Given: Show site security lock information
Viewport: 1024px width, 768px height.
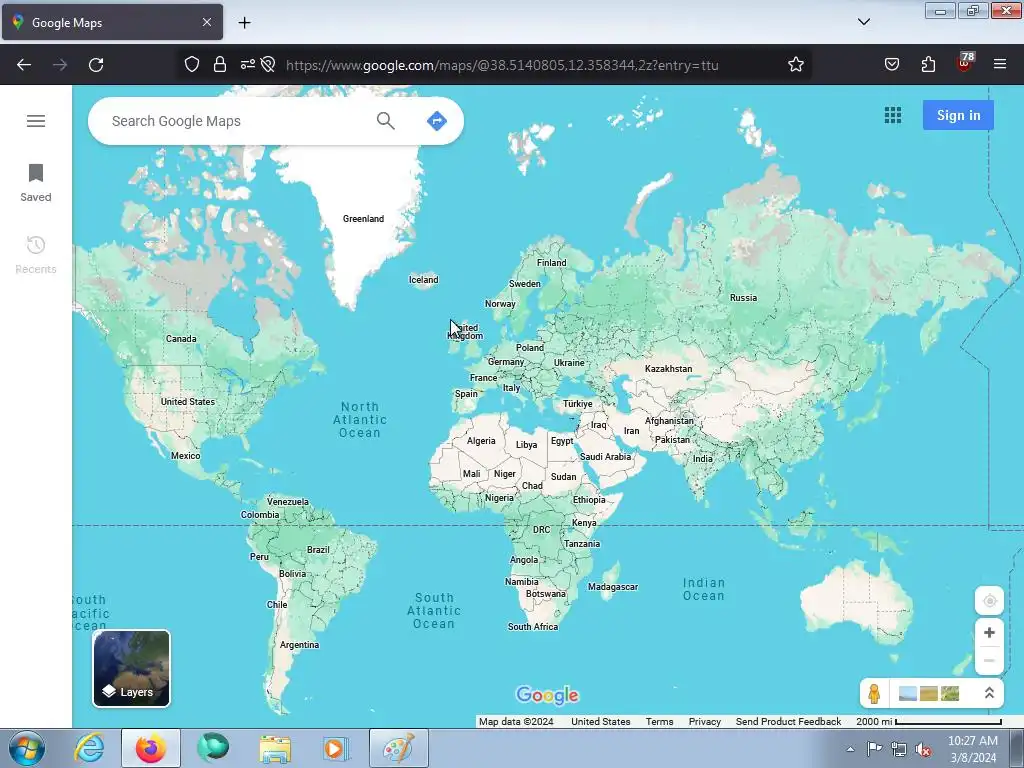Looking at the screenshot, I should click(220, 65).
